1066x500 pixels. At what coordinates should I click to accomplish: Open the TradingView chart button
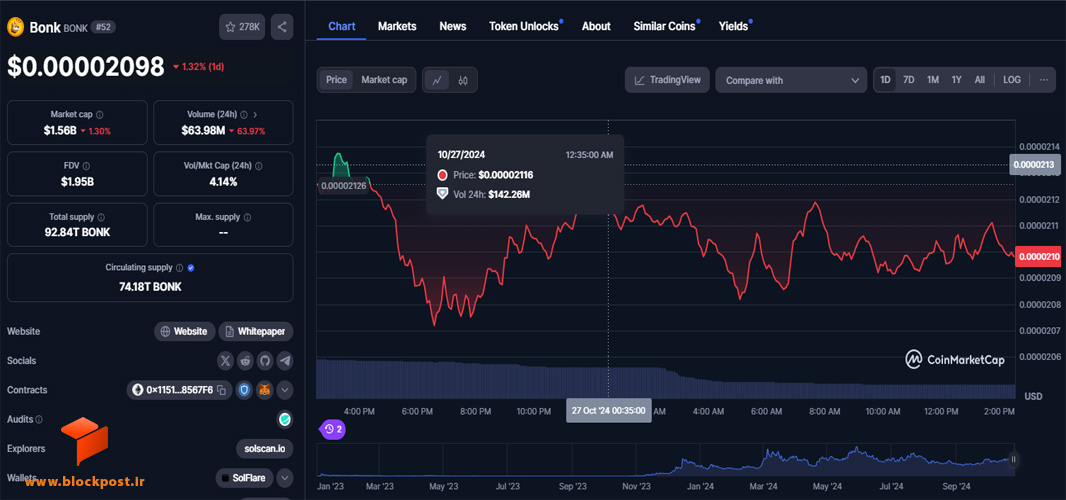pyautogui.click(x=668, y=80)
